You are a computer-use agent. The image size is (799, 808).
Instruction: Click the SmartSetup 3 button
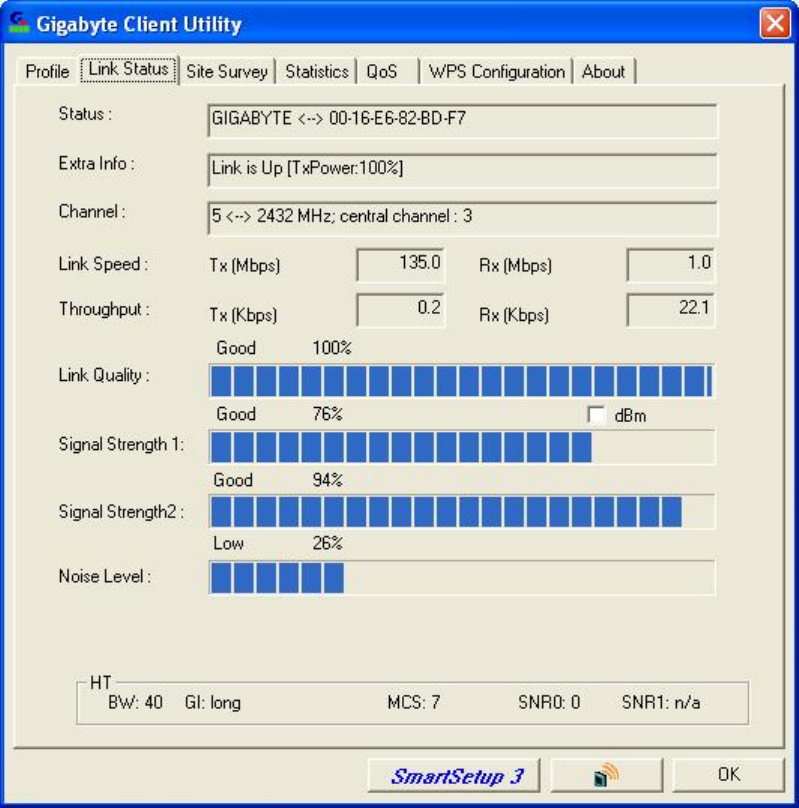(454, 775)
